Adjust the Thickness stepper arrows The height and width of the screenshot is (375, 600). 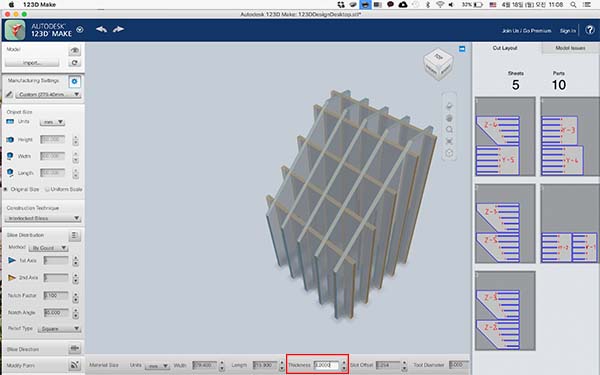pos(344,366)
